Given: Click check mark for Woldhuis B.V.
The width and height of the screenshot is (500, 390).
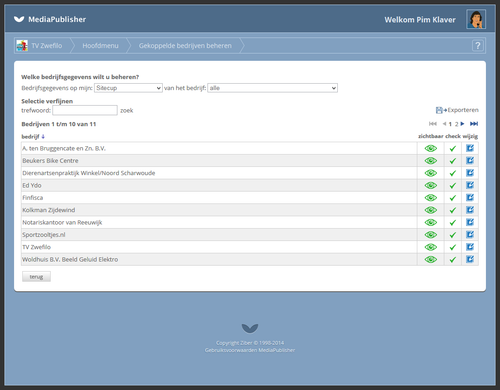Looking at the screenshot, I should click(x=453, y=260).
